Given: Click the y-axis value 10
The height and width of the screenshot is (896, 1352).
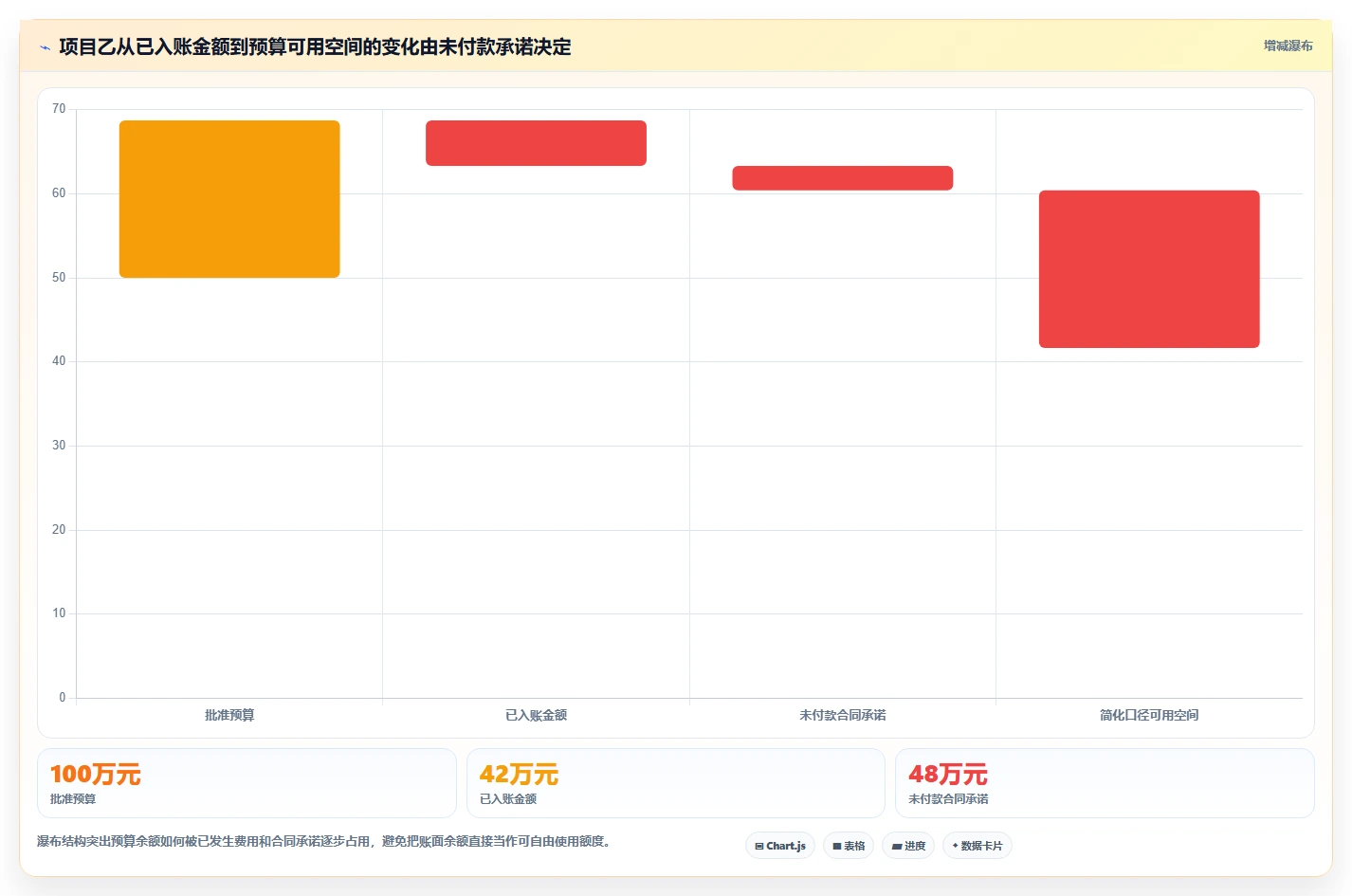Looking at the screenshot, I should [59, 613].
